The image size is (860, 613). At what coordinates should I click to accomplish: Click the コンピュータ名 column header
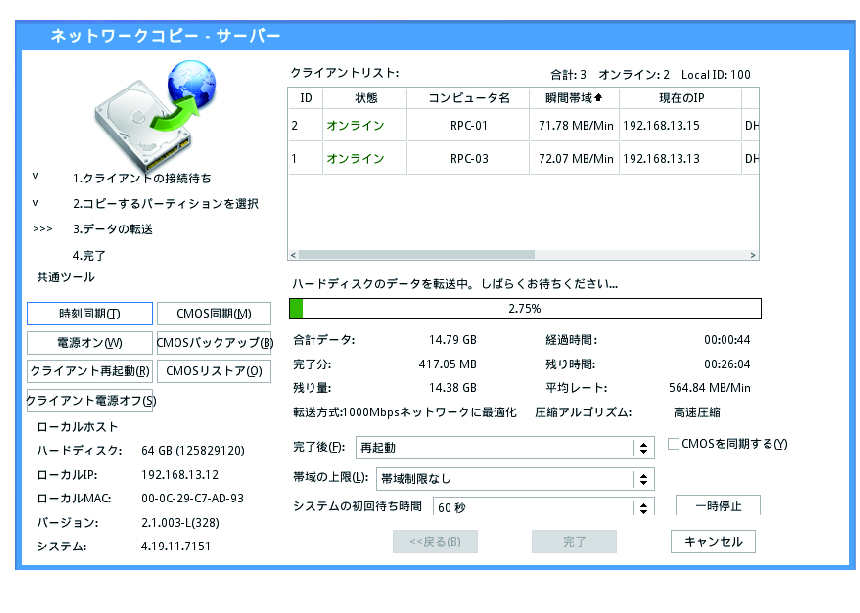coord(469,98)
